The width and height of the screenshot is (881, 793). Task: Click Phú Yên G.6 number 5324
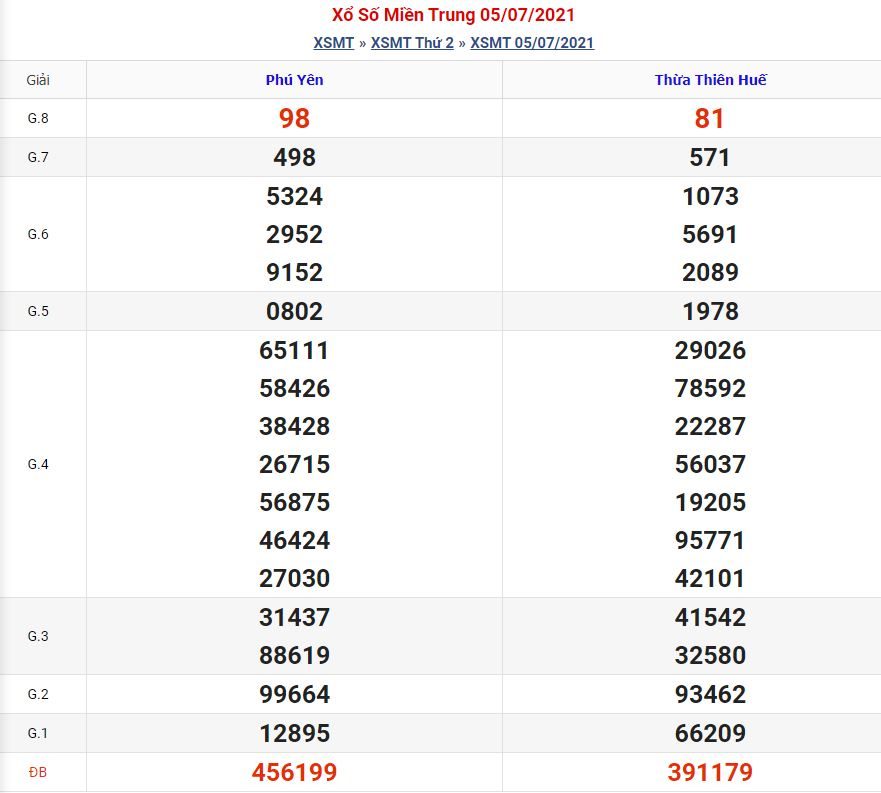click(x=294, y=197)
